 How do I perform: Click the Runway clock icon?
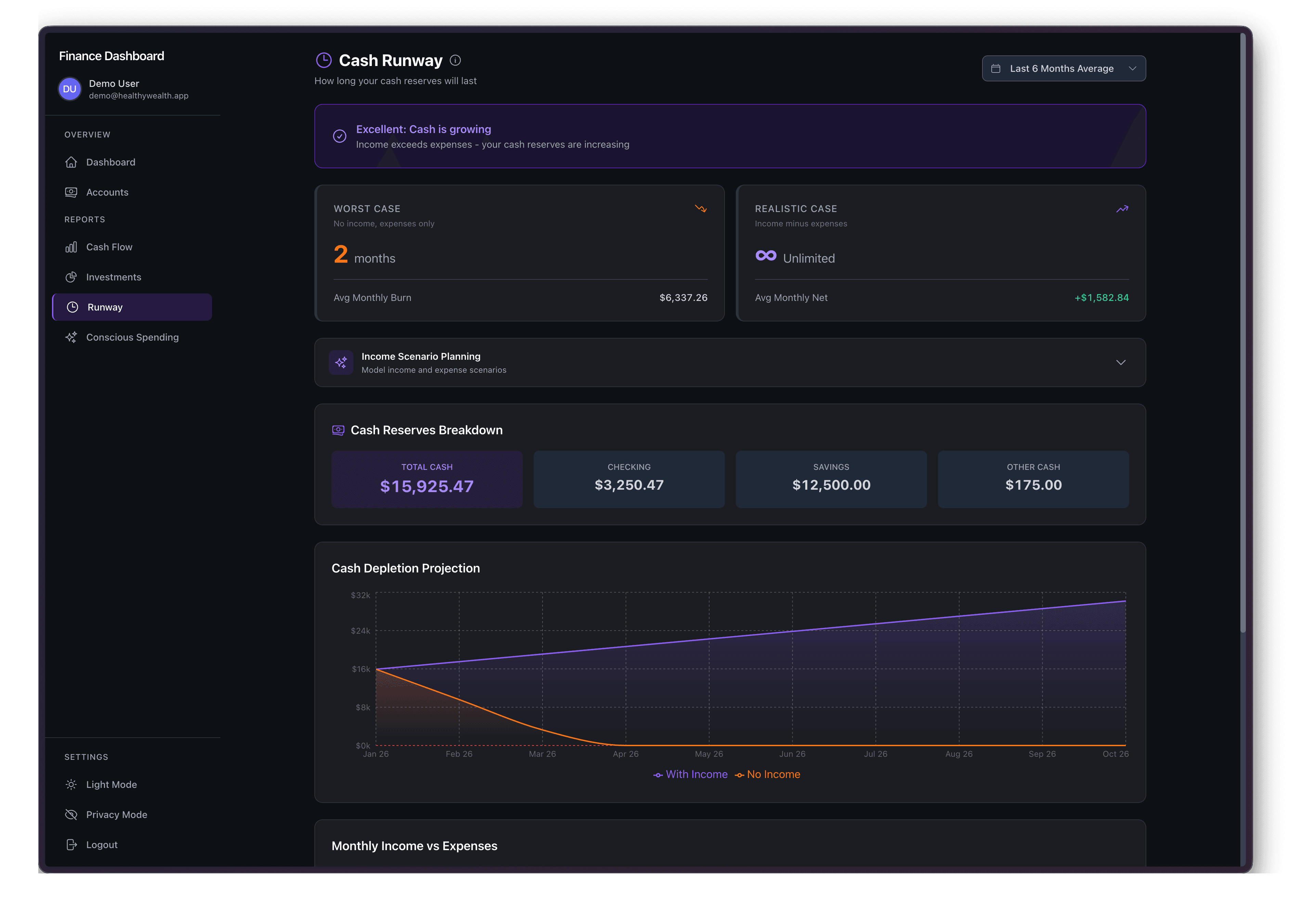tap(73, 307)
